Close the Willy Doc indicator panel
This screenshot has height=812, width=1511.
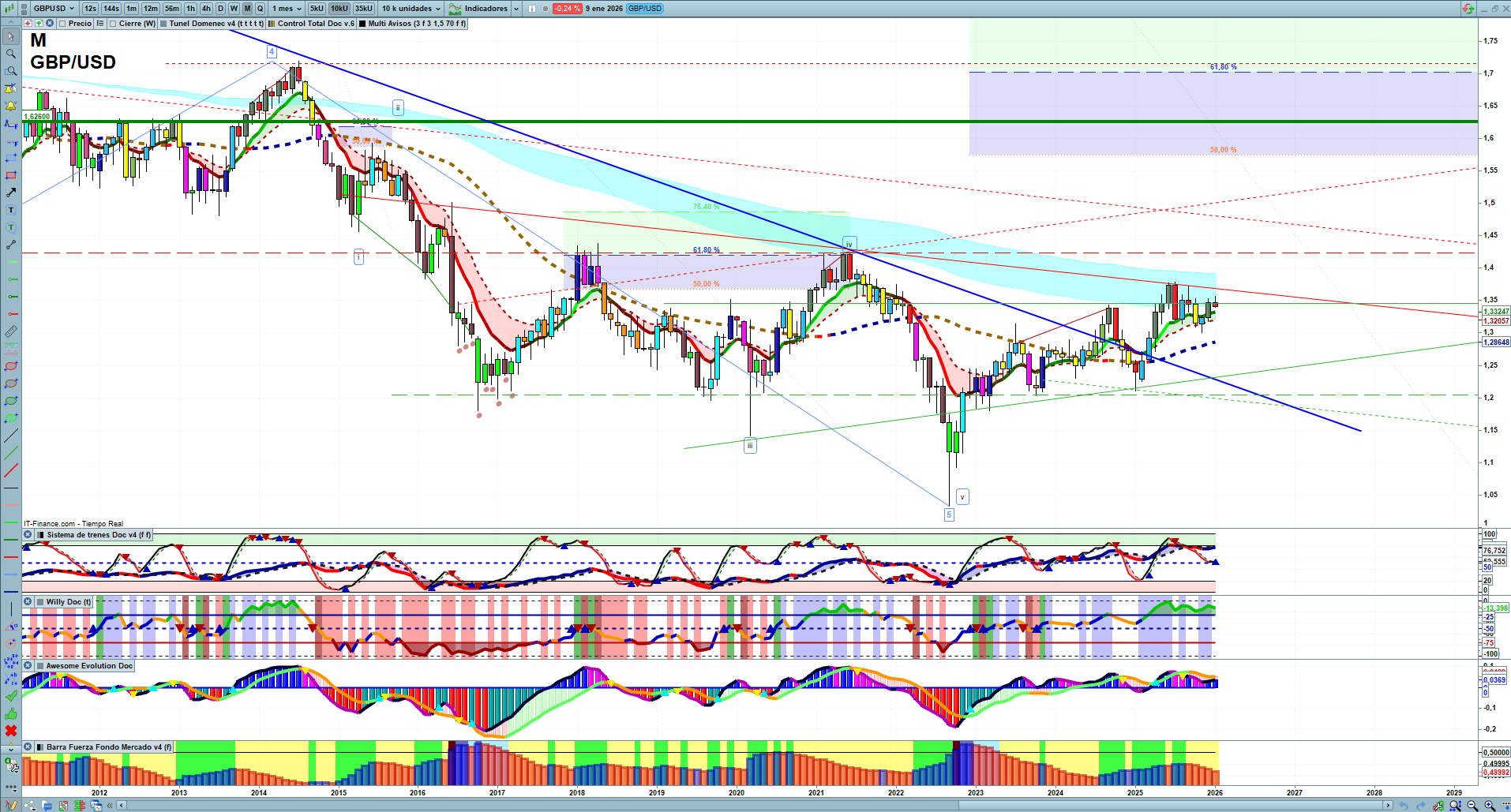(28, 602)
